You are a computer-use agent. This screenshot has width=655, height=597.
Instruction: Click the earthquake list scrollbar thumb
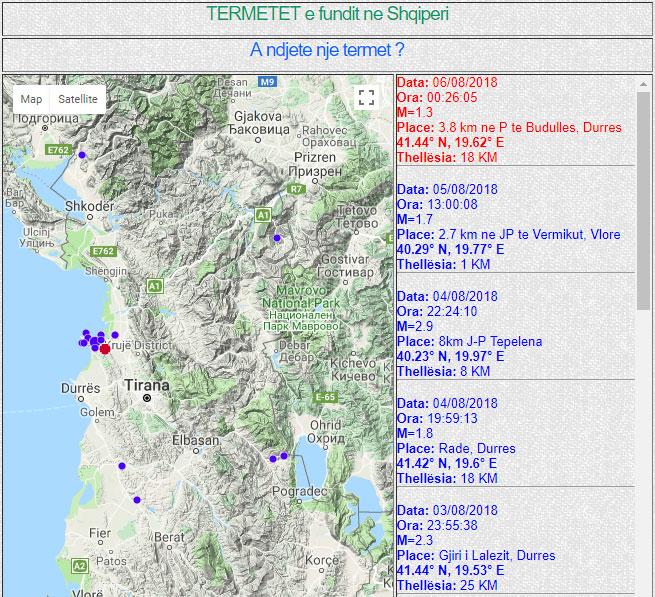(x=643, y=200)
